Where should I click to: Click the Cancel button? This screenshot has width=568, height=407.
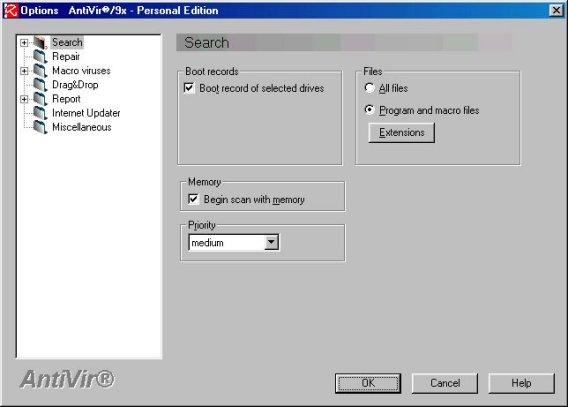(445, 383)
